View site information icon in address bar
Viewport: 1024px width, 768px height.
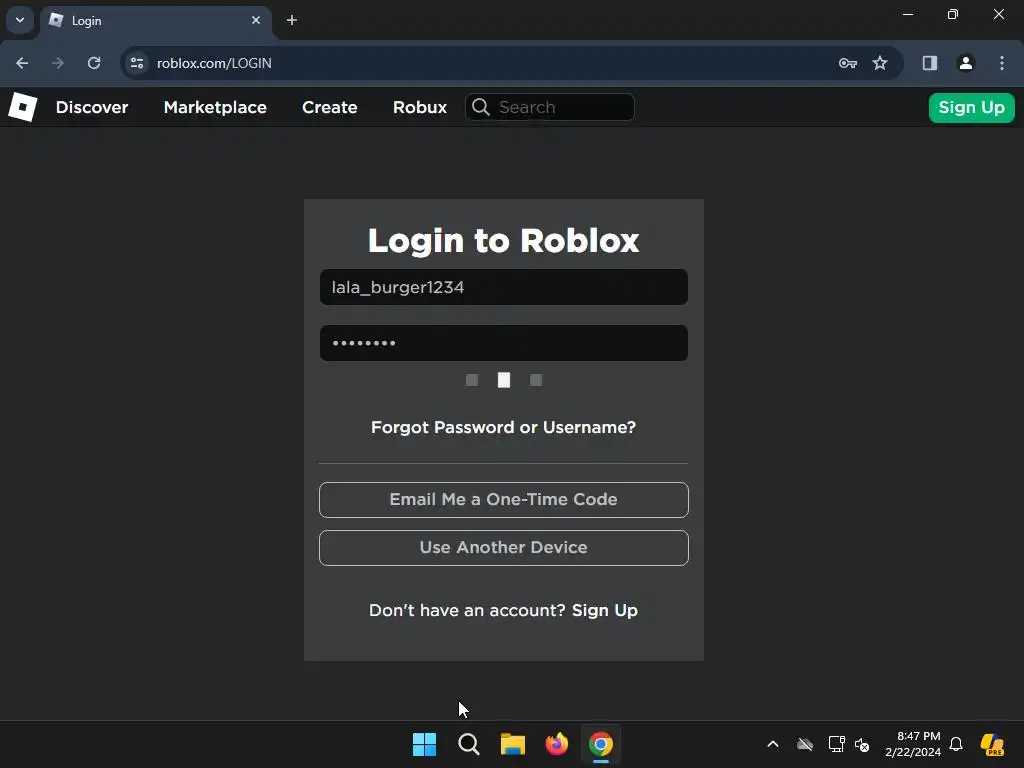(137, 63)
